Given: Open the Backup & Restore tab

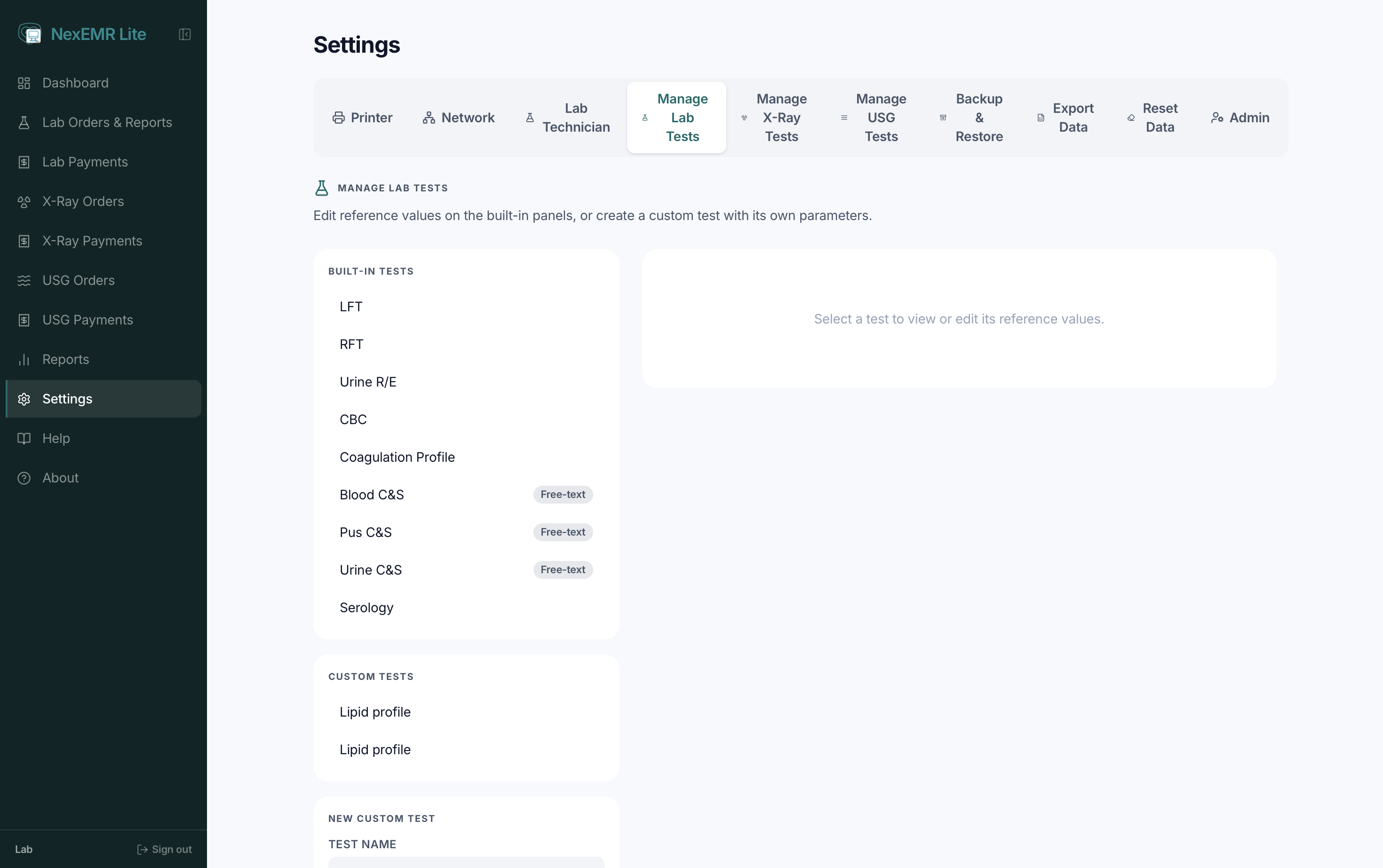Looking at the screenshot, I should tap(972, 118).
